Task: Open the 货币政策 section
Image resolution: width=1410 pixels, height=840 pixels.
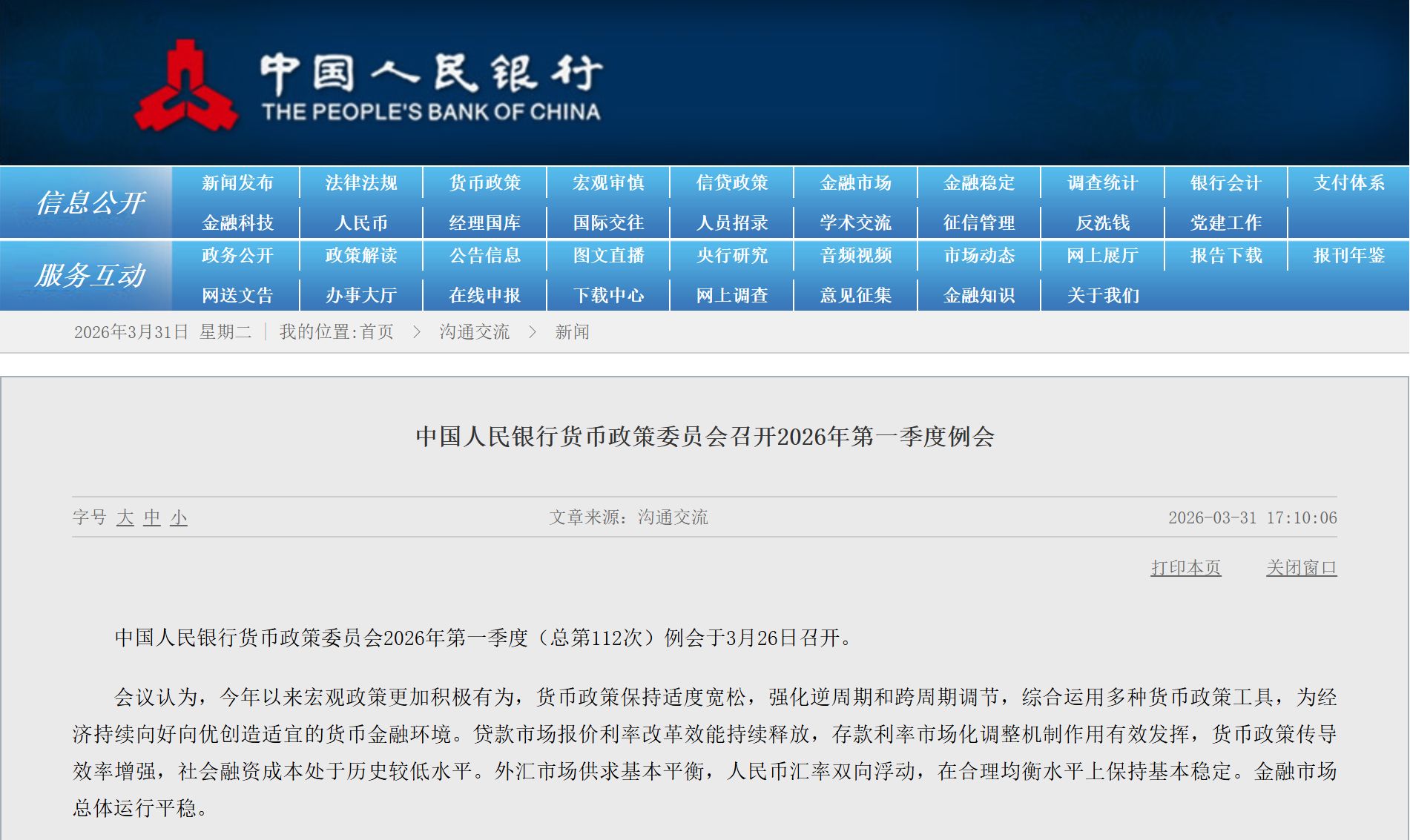Action: pos(484,182)
